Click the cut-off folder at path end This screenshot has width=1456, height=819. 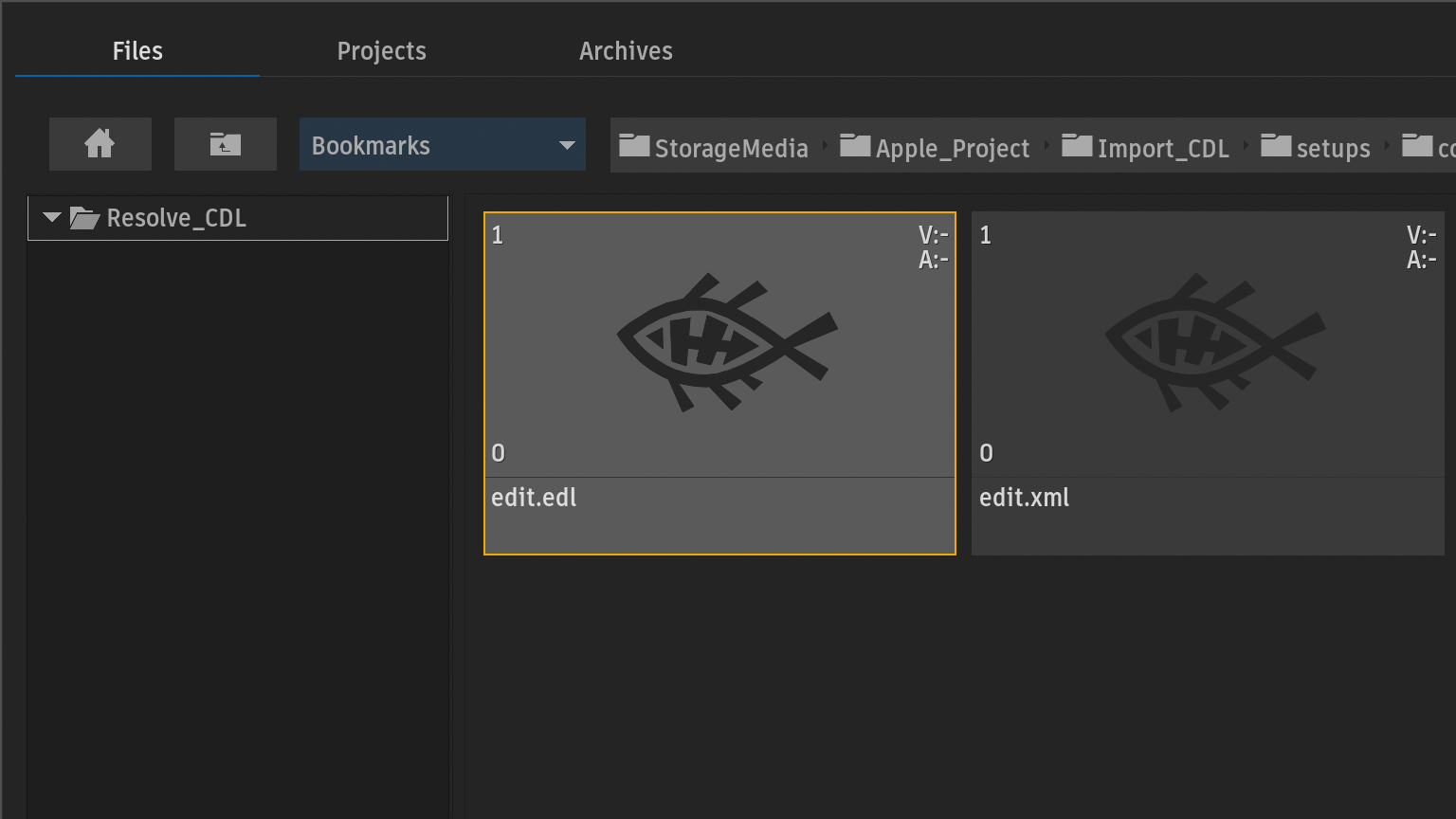1429,148
